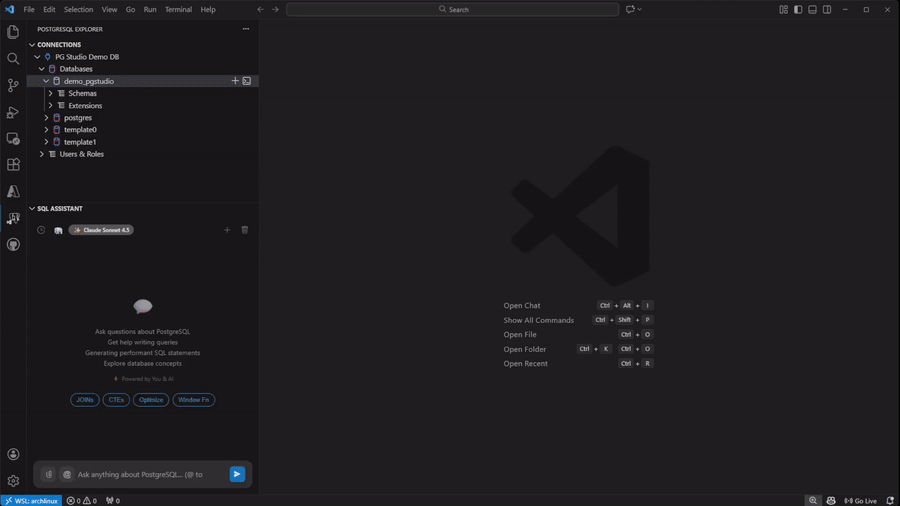900x506 pixels.
Task: Open the Run and Debug view
Action: point(13,112)
